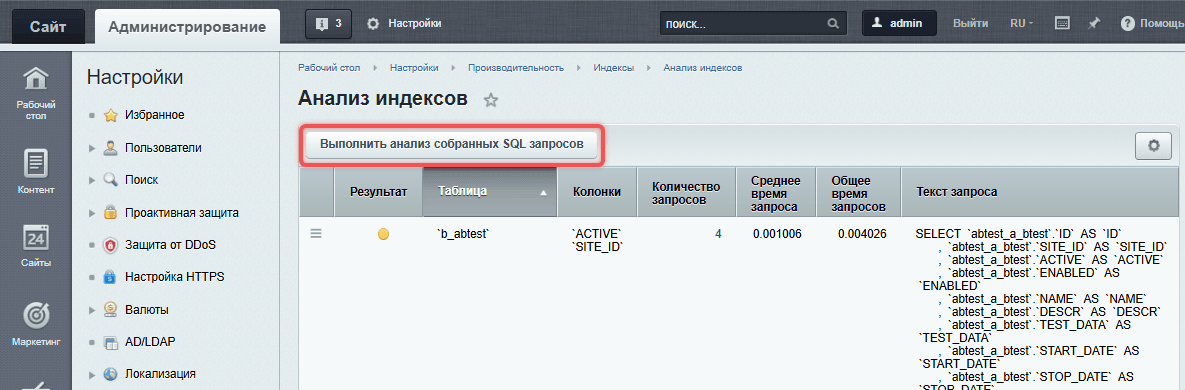Sort by the Таблица column header
This screenshot has height=390, width=1185.
[490, 192]
